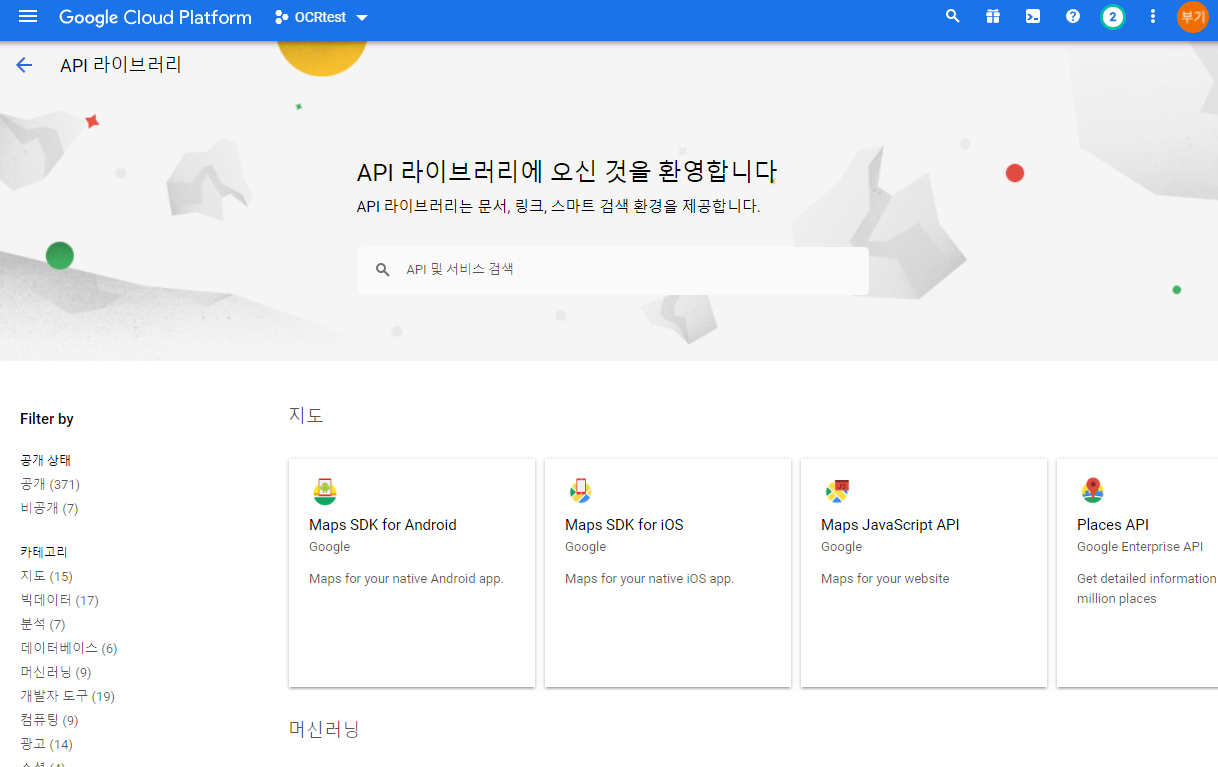Click the Maps SDK for Android icon

(x=324, y=491)
